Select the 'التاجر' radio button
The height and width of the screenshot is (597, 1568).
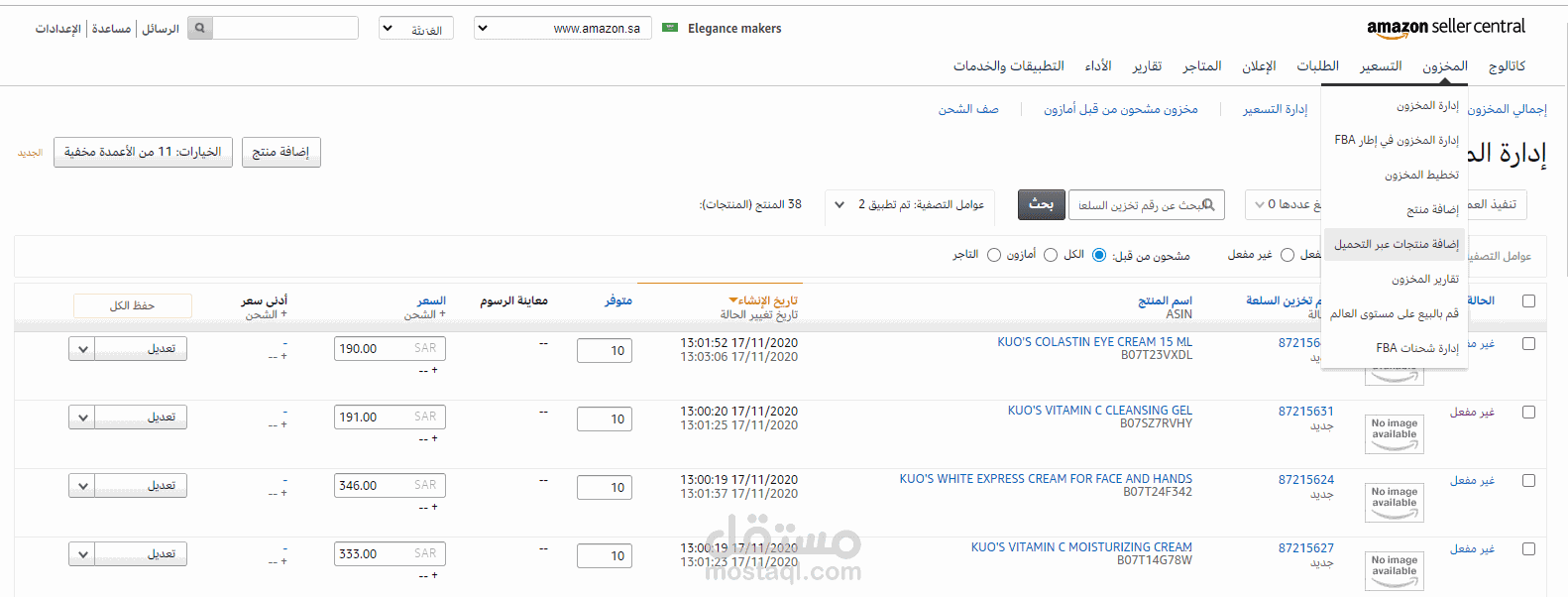[994, 255]
